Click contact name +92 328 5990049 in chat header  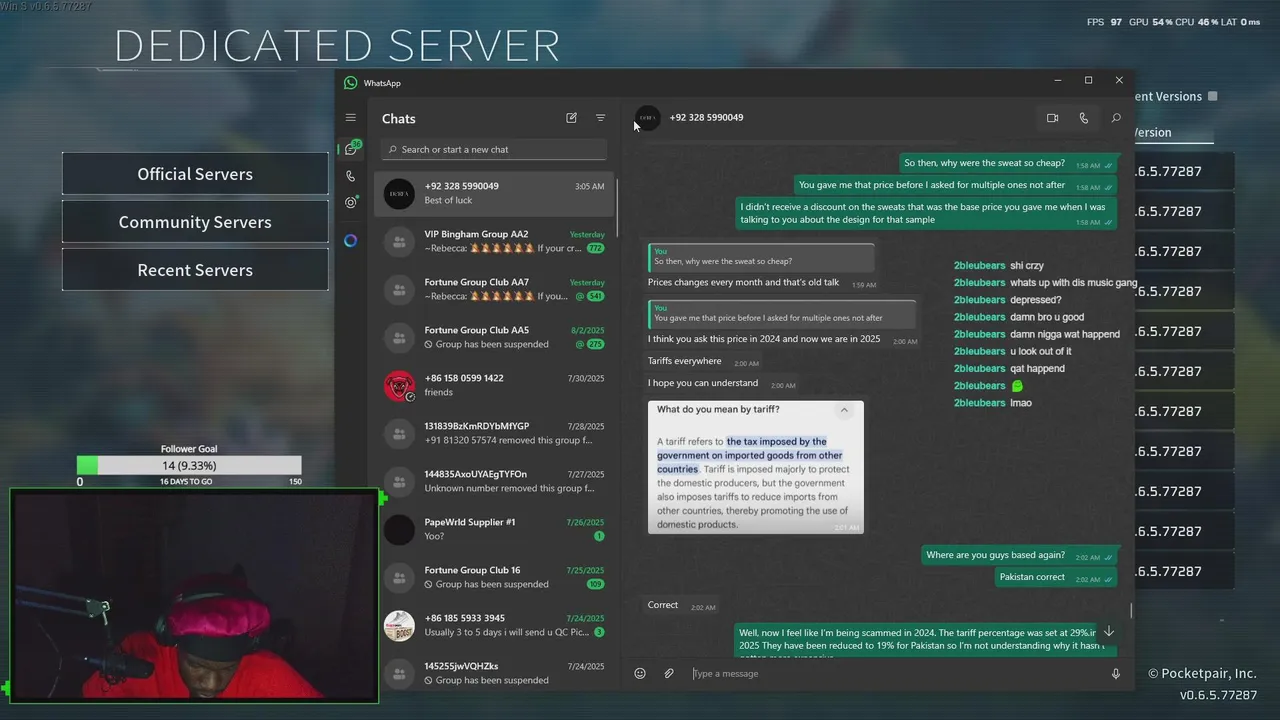point(706,118)
